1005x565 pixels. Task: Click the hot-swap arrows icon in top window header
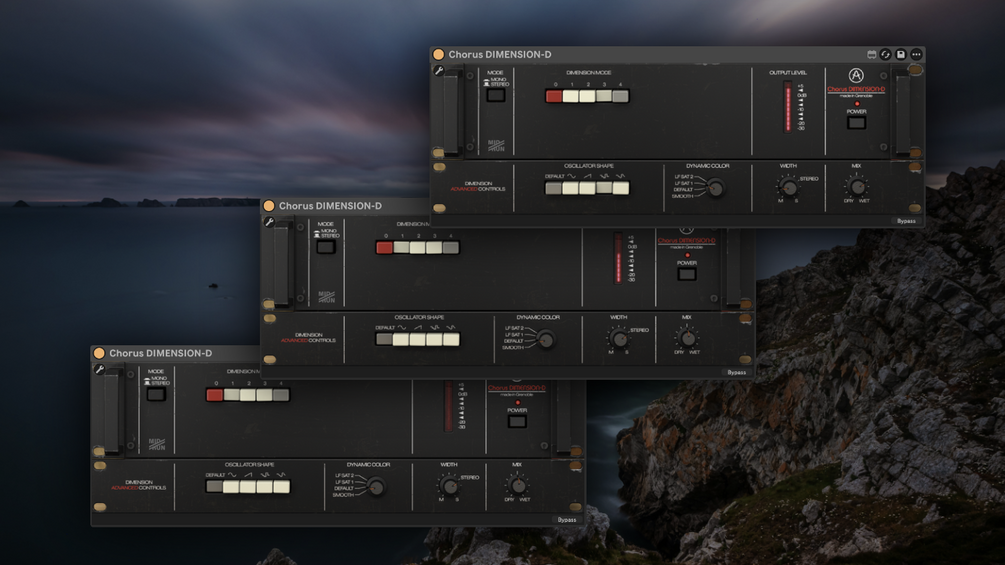886,54
